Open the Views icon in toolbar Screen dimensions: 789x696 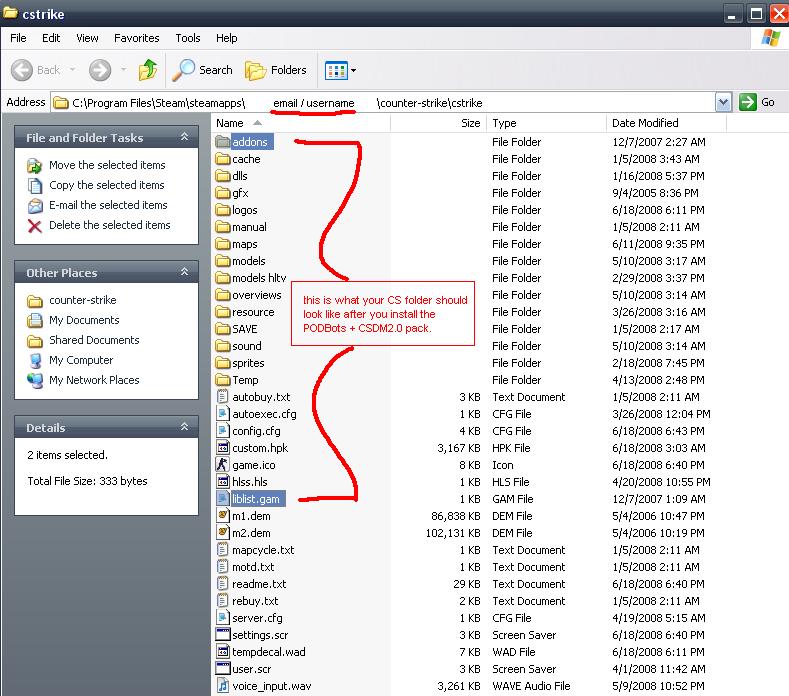coord(336,70)
